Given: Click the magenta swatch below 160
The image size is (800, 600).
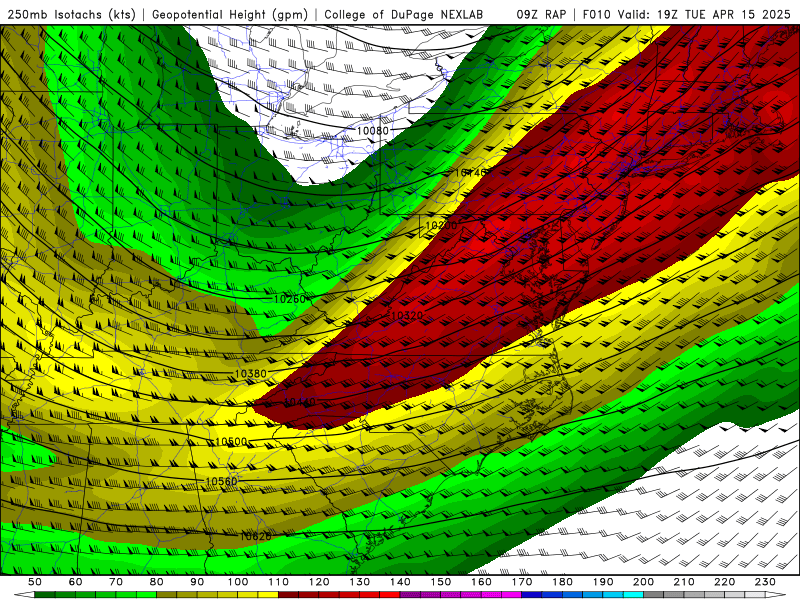Looking at the screenshot, I should tap(491, 595).
